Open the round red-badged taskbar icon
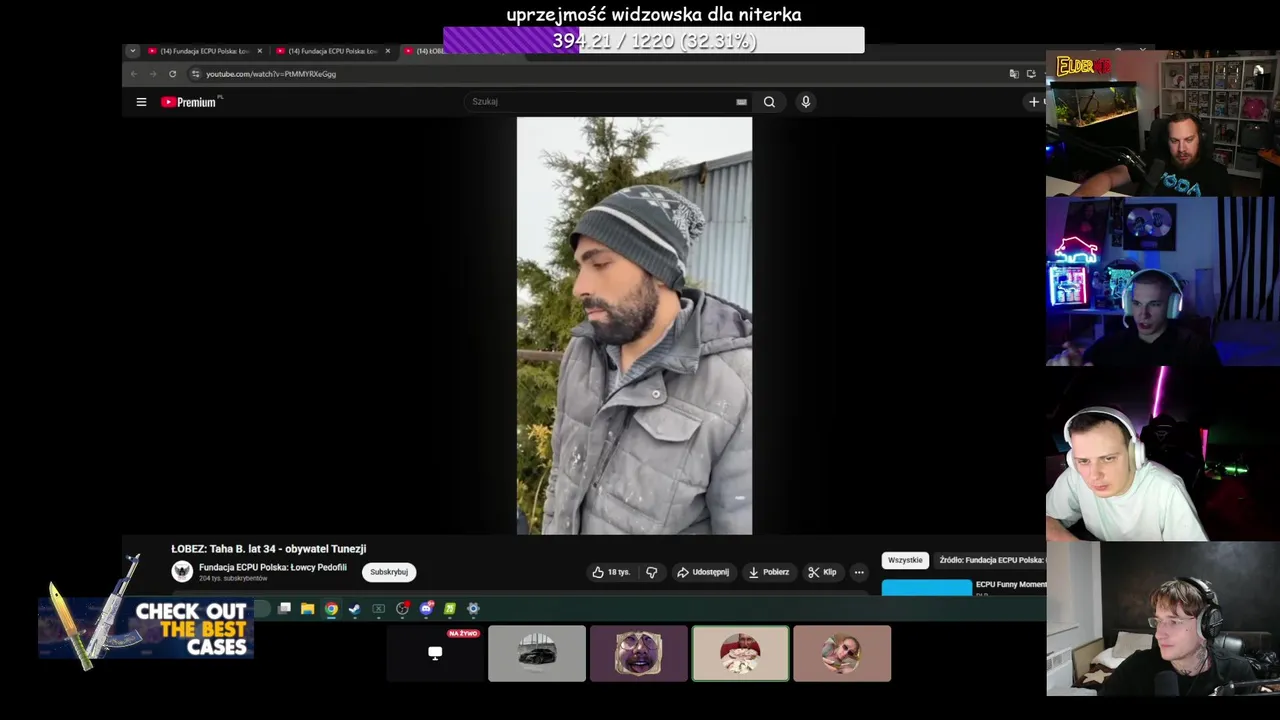 pos(402,608)
